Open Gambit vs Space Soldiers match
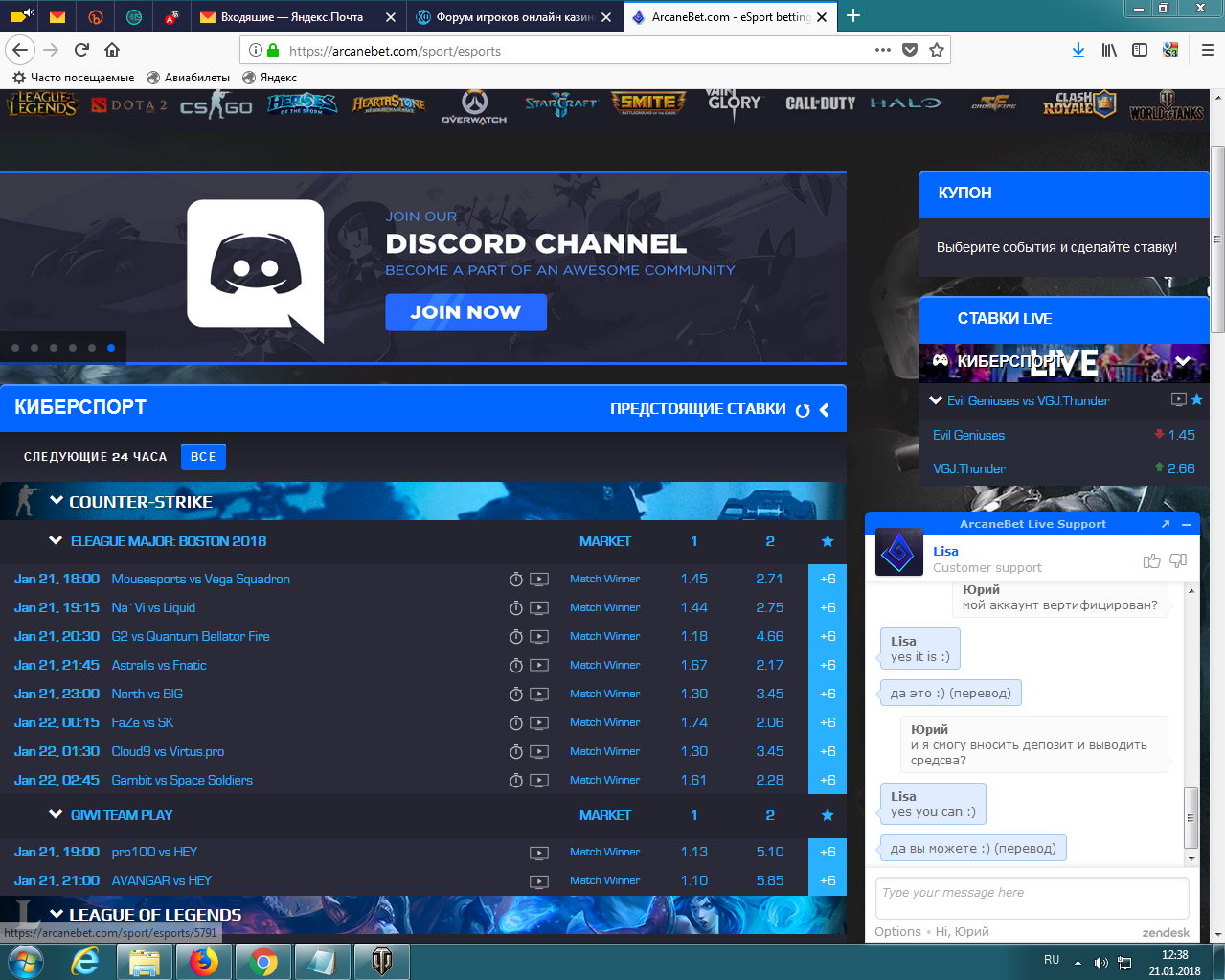The height and width of the screenshot is (980, 1225). (182, 780)
